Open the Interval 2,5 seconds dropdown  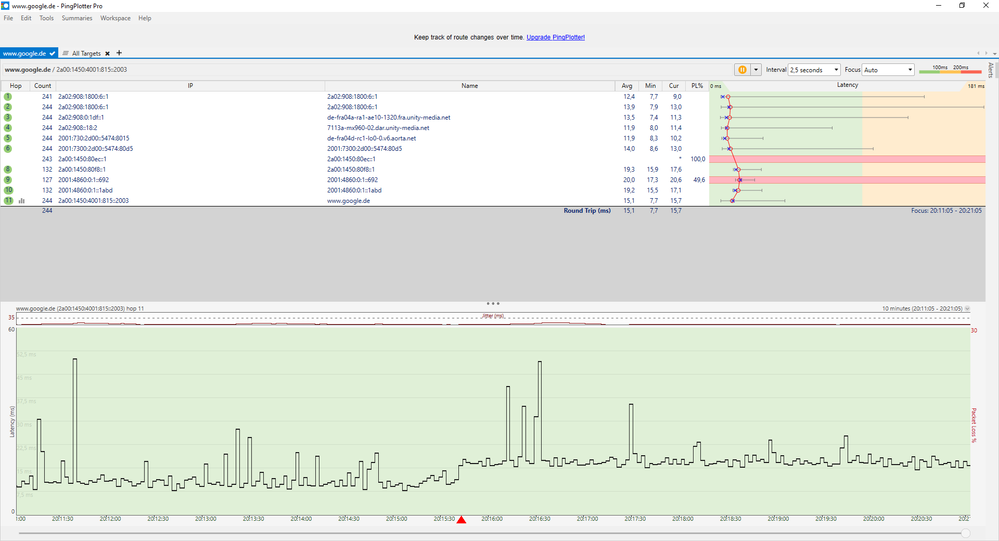pos(814,69)
